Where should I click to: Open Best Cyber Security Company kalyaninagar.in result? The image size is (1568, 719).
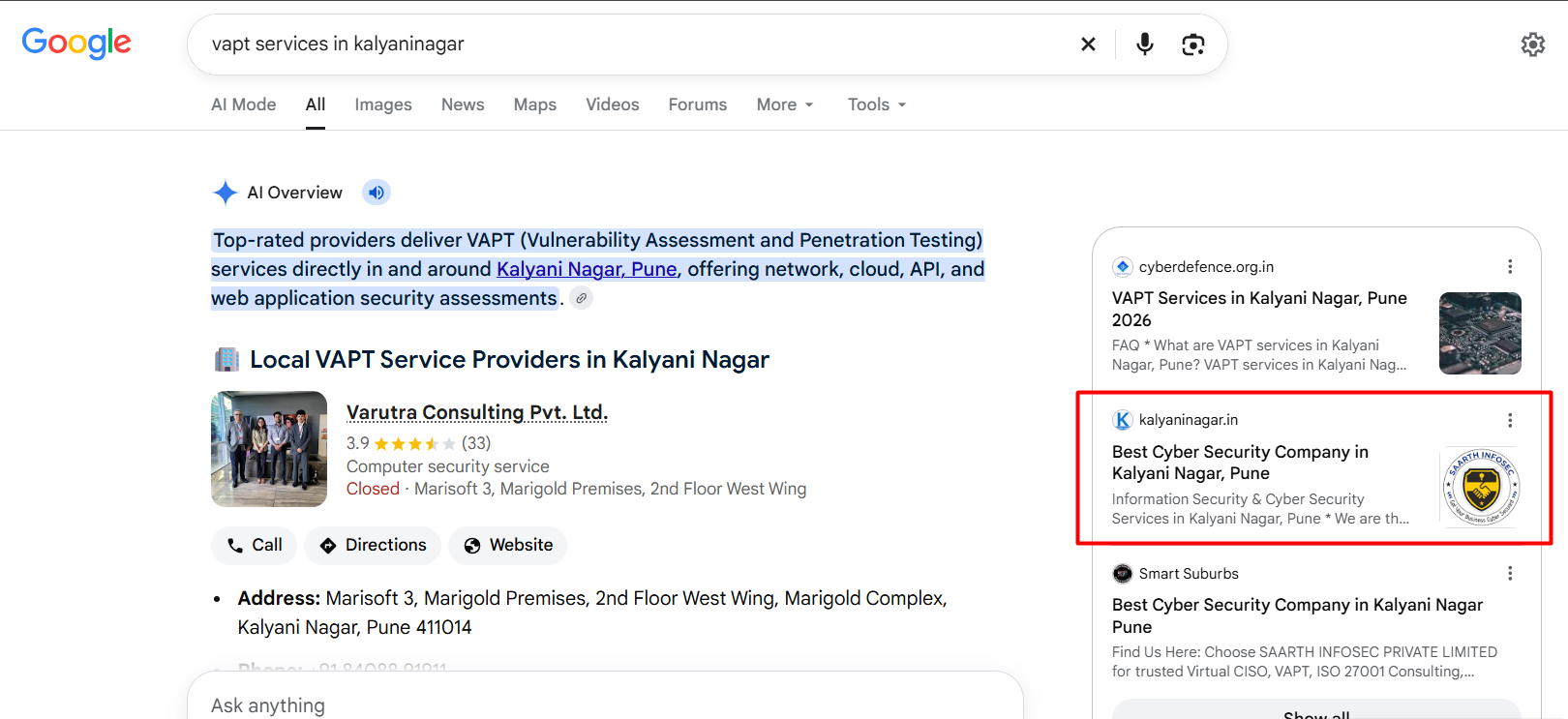pyautogui.click(x=1240, y=463)
